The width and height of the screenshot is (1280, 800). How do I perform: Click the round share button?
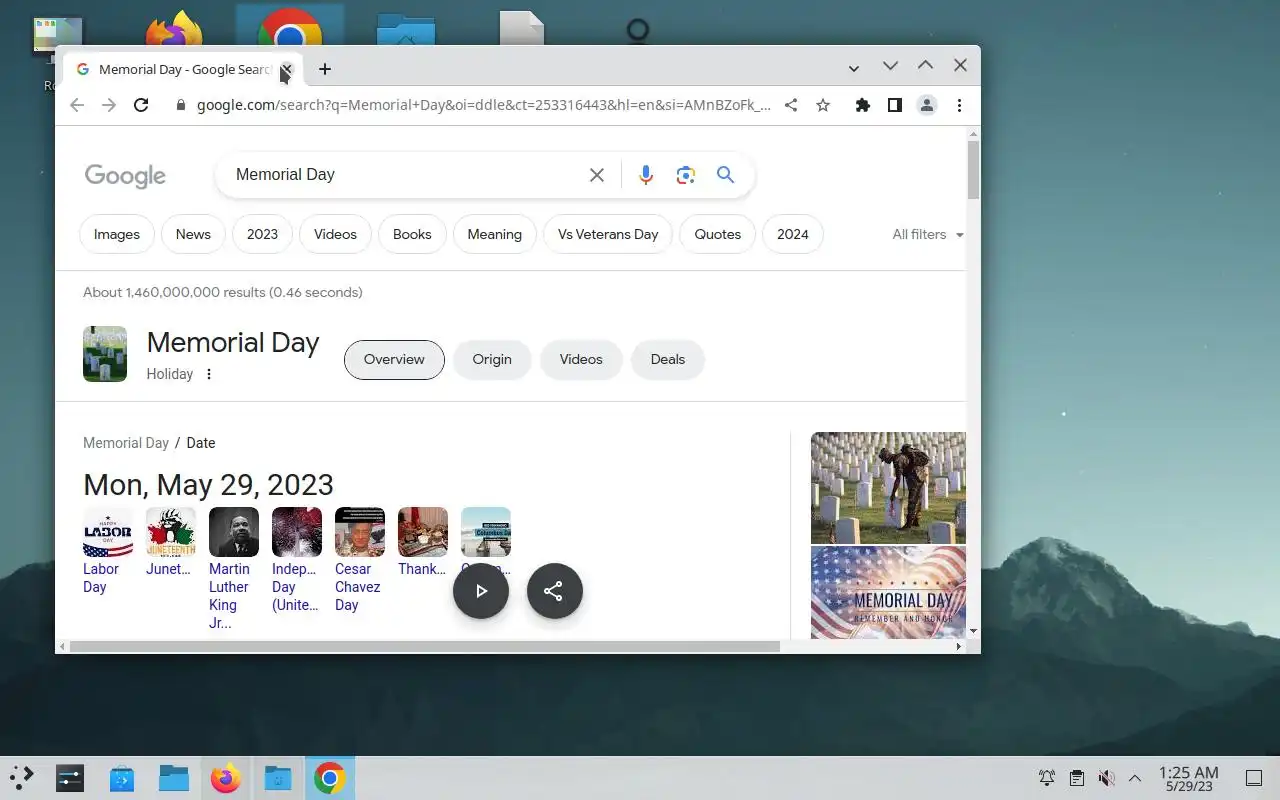coord(554,591)
